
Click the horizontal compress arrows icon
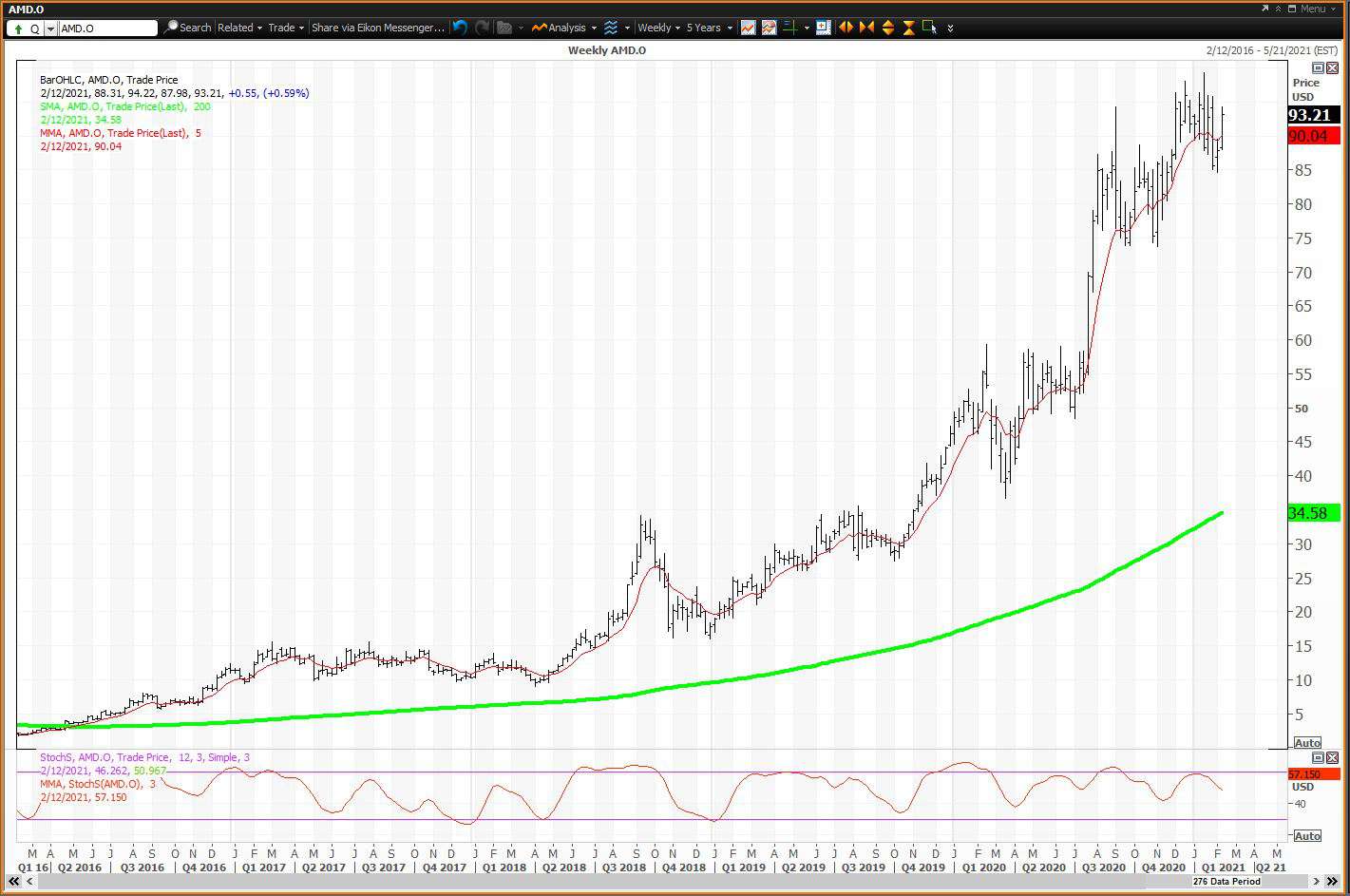[866, 28]
